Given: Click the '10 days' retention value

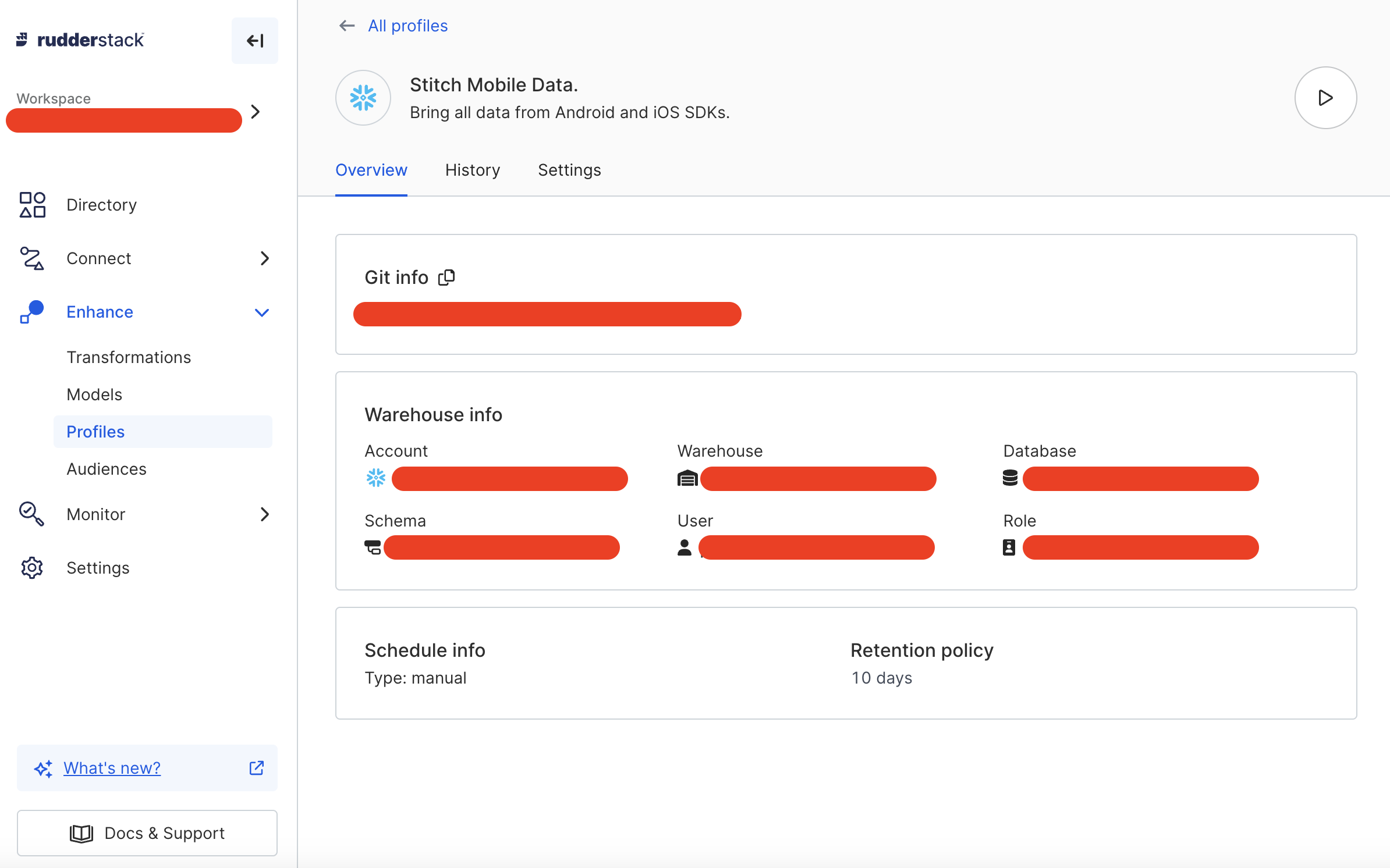Looking at the screenshot, I should point(882,678).
